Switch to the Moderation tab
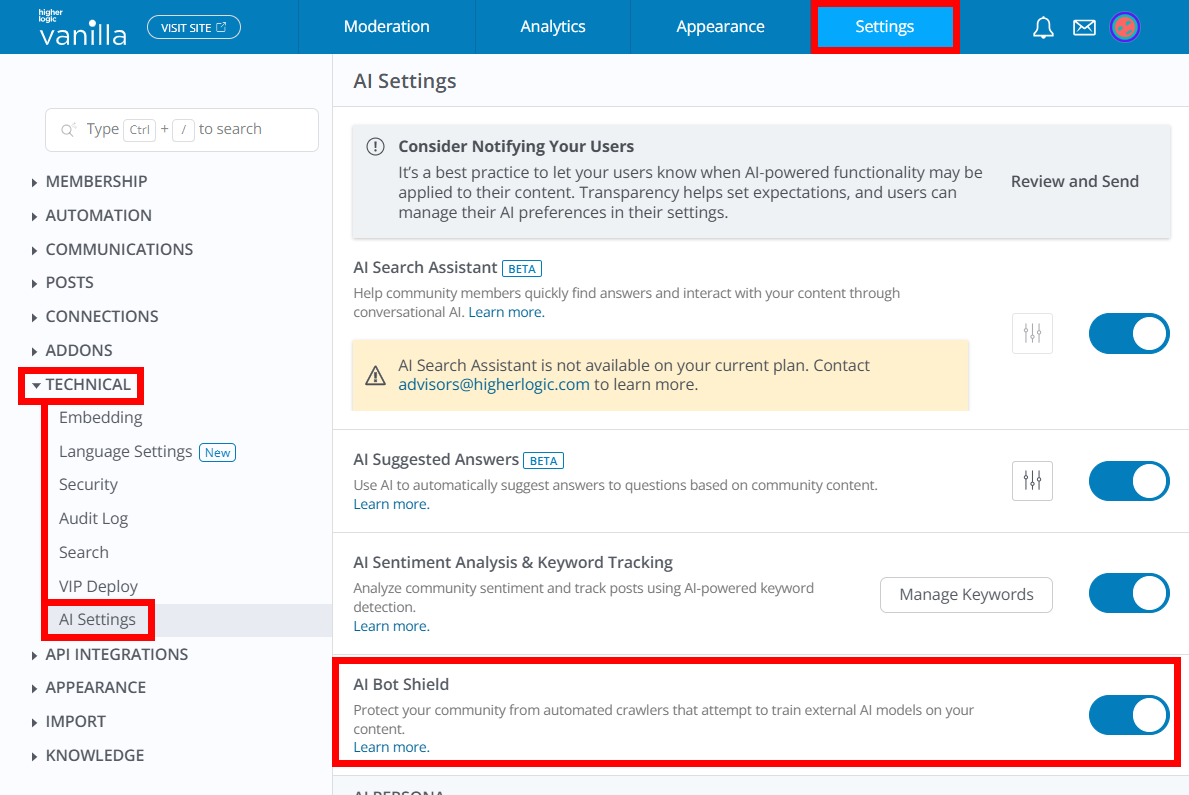Viewport: 1189px width, 795px height. coord(387,27)
